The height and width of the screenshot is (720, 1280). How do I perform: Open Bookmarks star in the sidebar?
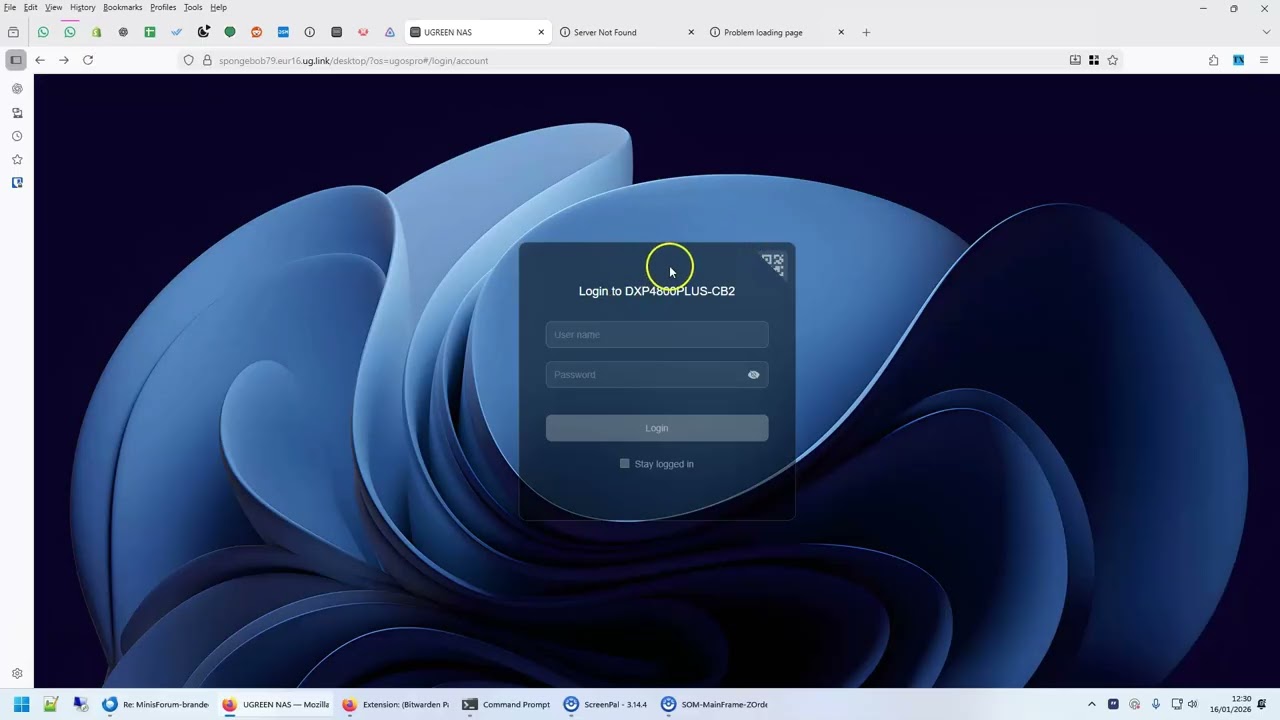coord(17,159)
